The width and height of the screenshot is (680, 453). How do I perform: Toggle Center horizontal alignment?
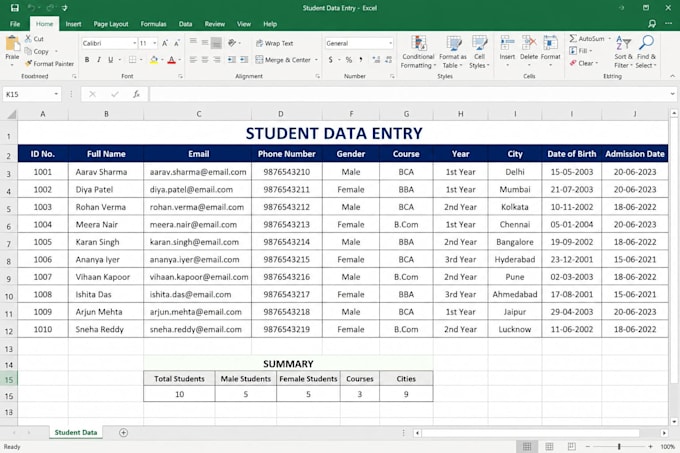click(x=205, y=59)
